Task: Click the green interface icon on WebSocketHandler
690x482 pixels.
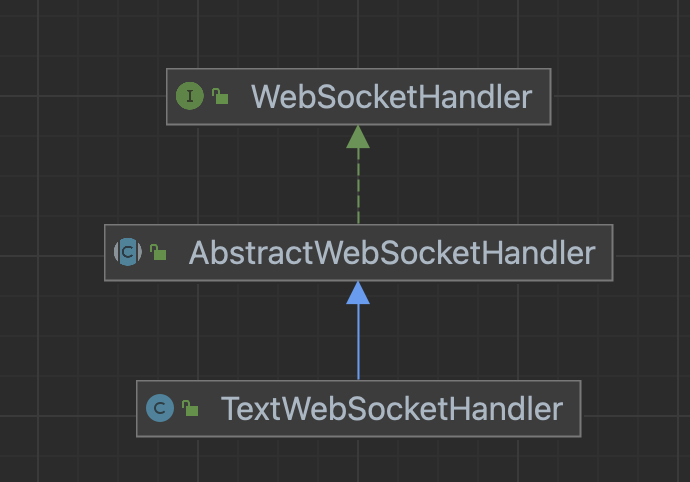Action: tap(190, 96)
